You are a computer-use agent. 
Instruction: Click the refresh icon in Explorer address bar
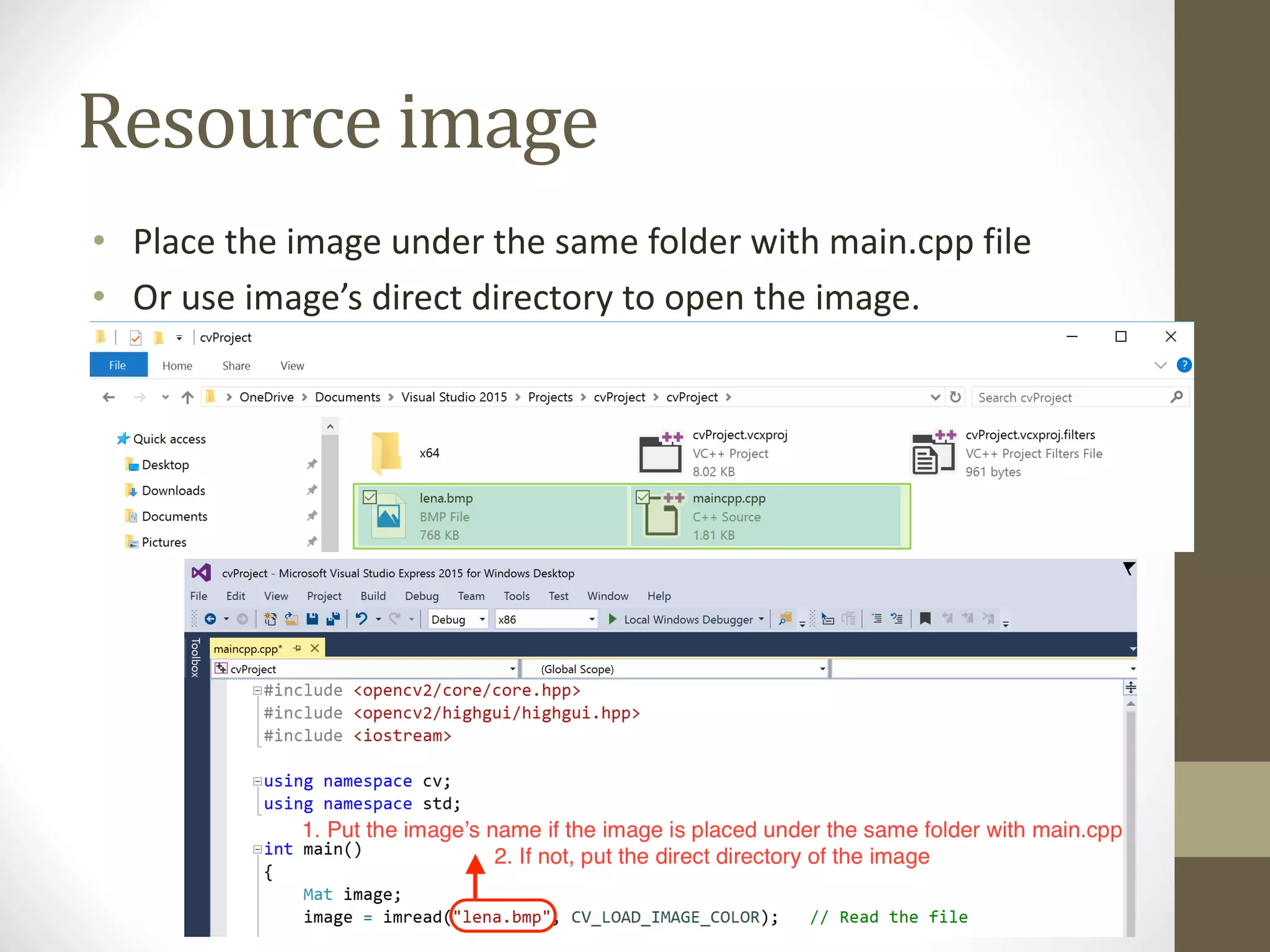[956, 397]
